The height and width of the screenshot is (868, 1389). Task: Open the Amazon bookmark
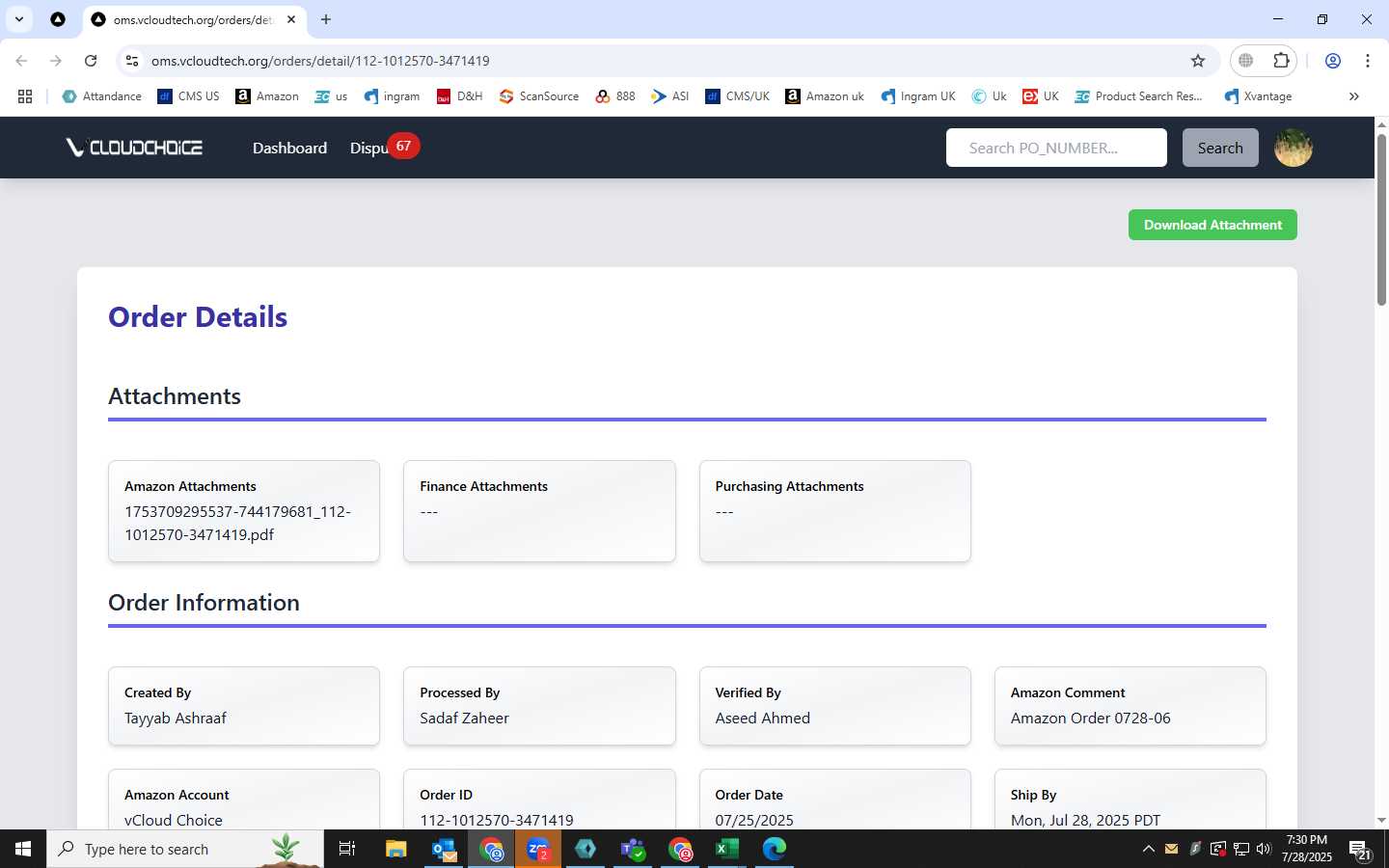(x=267, y=96)
